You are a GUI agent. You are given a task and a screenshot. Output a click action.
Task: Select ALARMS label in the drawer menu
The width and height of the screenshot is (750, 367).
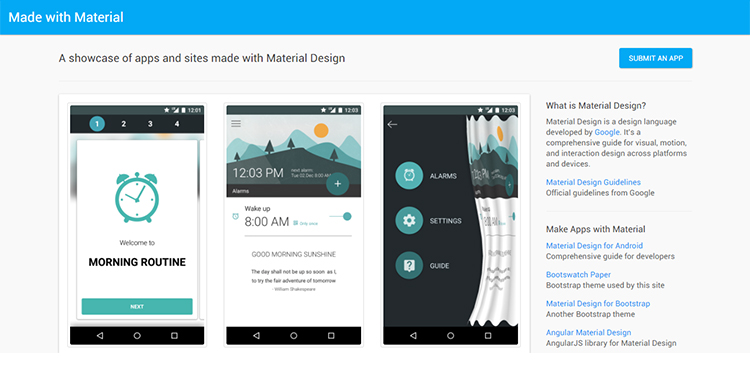[443, 176]
